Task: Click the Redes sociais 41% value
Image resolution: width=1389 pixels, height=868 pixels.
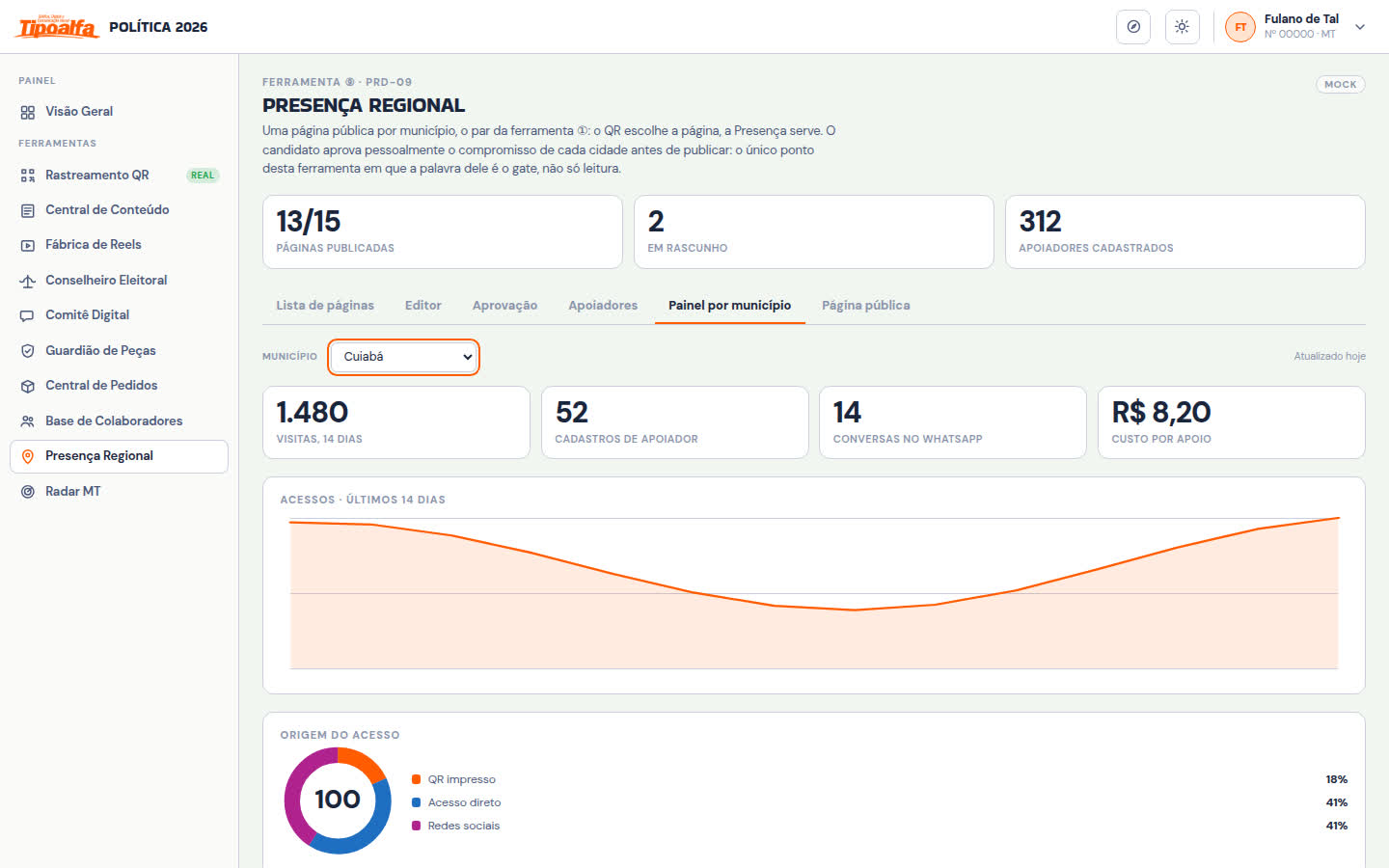Action: pos(1336,826)
